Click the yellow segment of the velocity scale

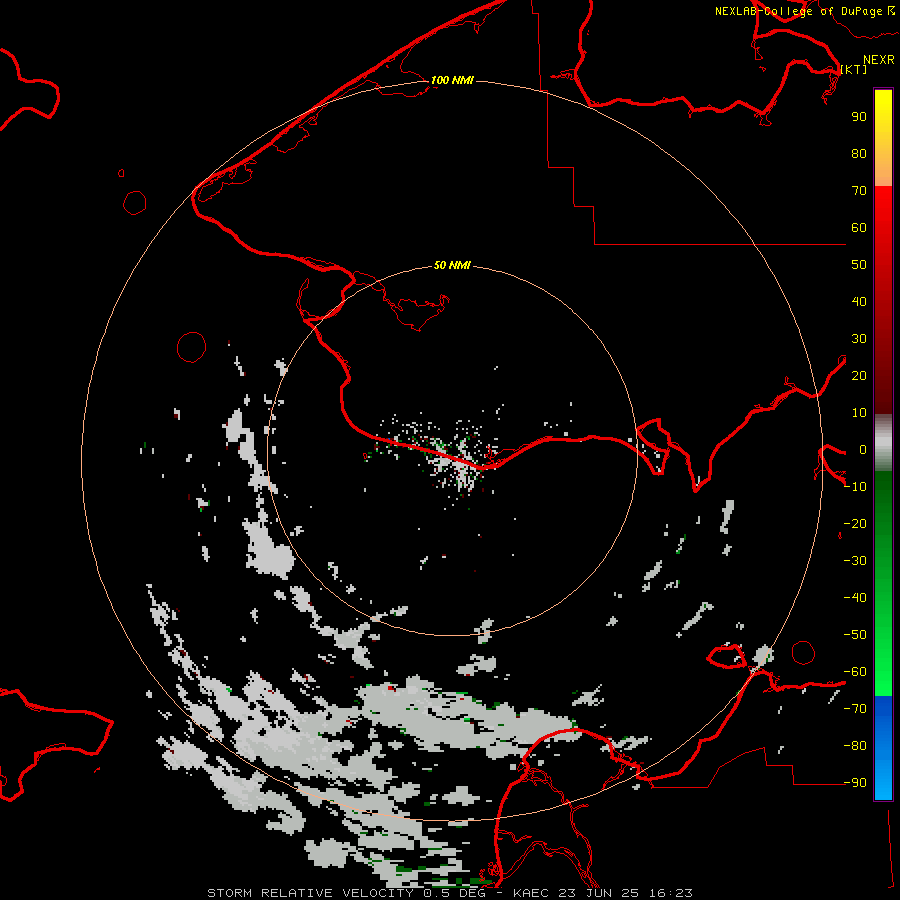[x=883, y=138]
